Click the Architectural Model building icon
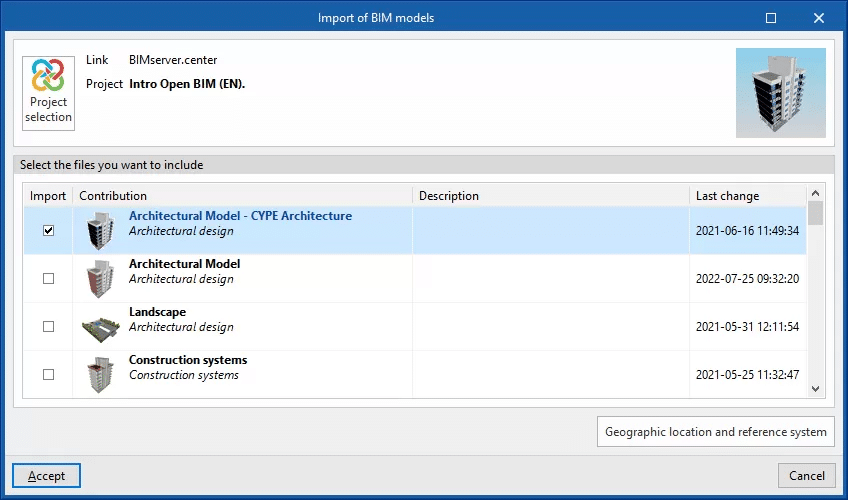 tap(101, 278)
